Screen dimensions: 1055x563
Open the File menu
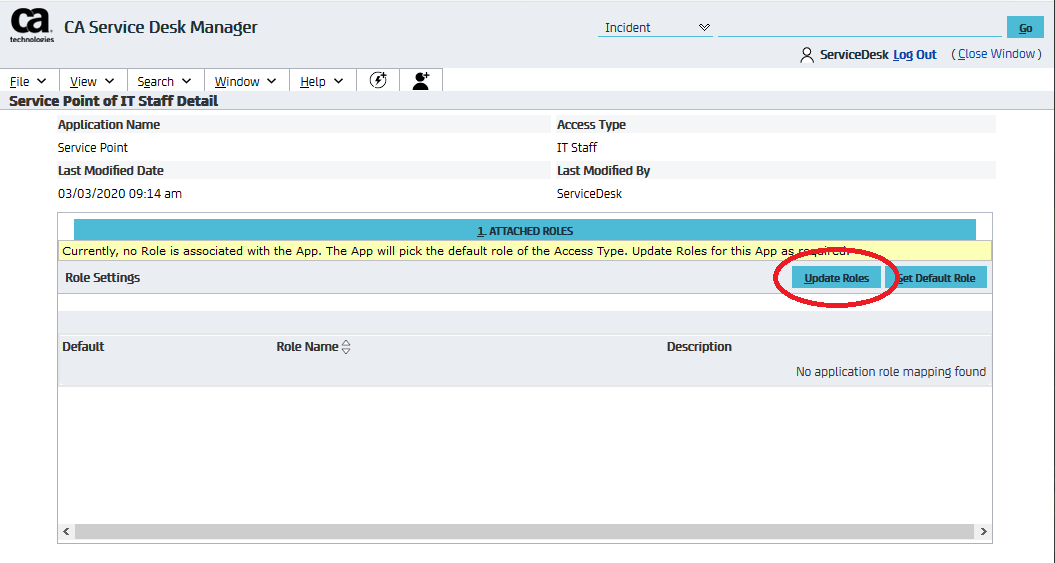pos(28,81)
